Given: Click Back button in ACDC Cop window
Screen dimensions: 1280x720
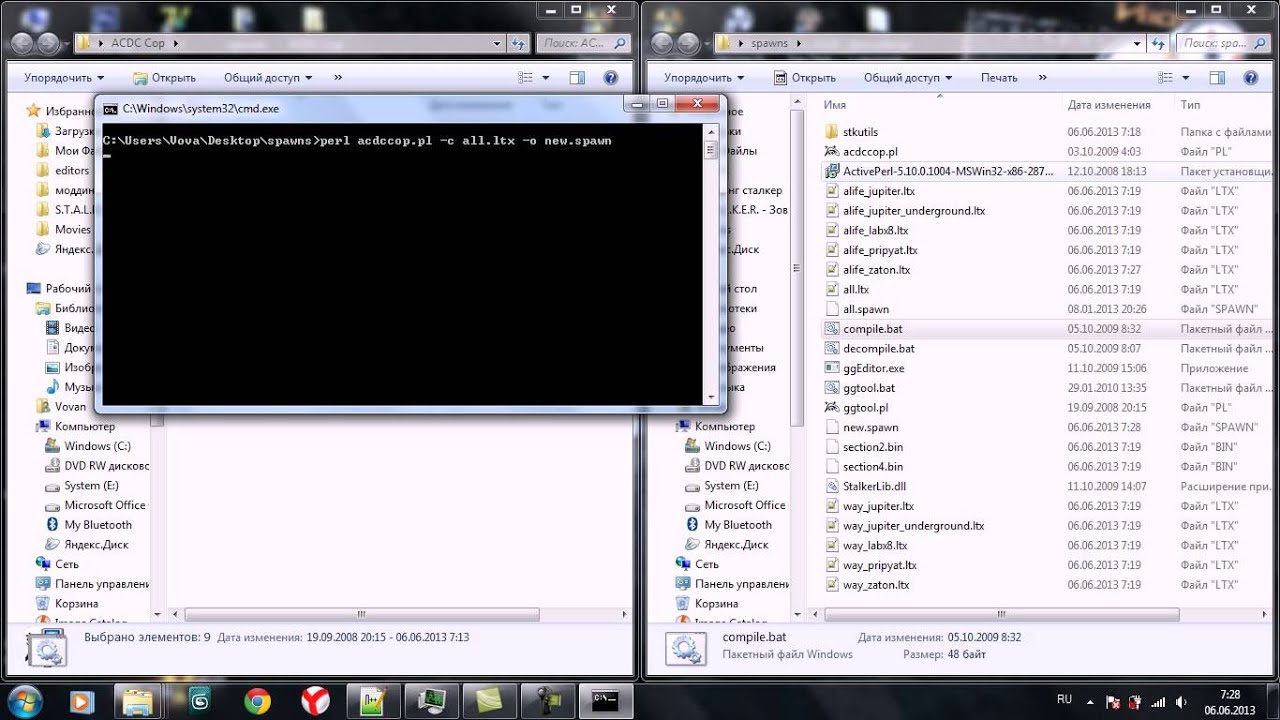Looking at the screenshot, I should [x=21, y=44].
